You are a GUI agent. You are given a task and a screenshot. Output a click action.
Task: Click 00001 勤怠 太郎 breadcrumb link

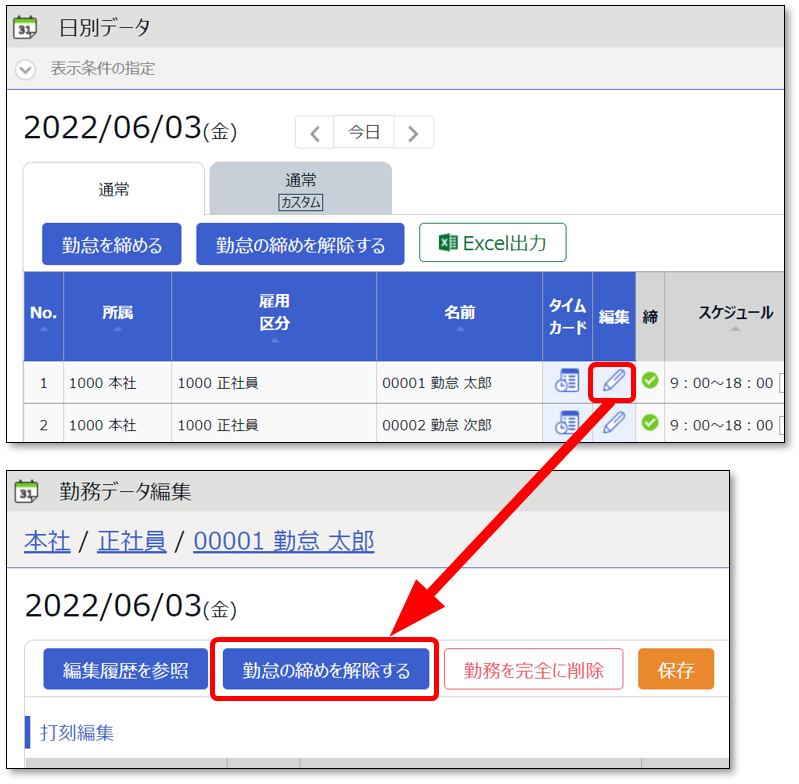coord(283,541)
